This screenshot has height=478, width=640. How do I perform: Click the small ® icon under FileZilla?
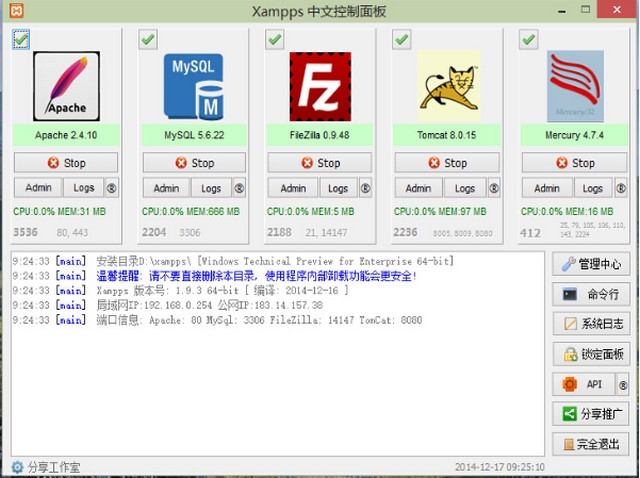(365, 188)
